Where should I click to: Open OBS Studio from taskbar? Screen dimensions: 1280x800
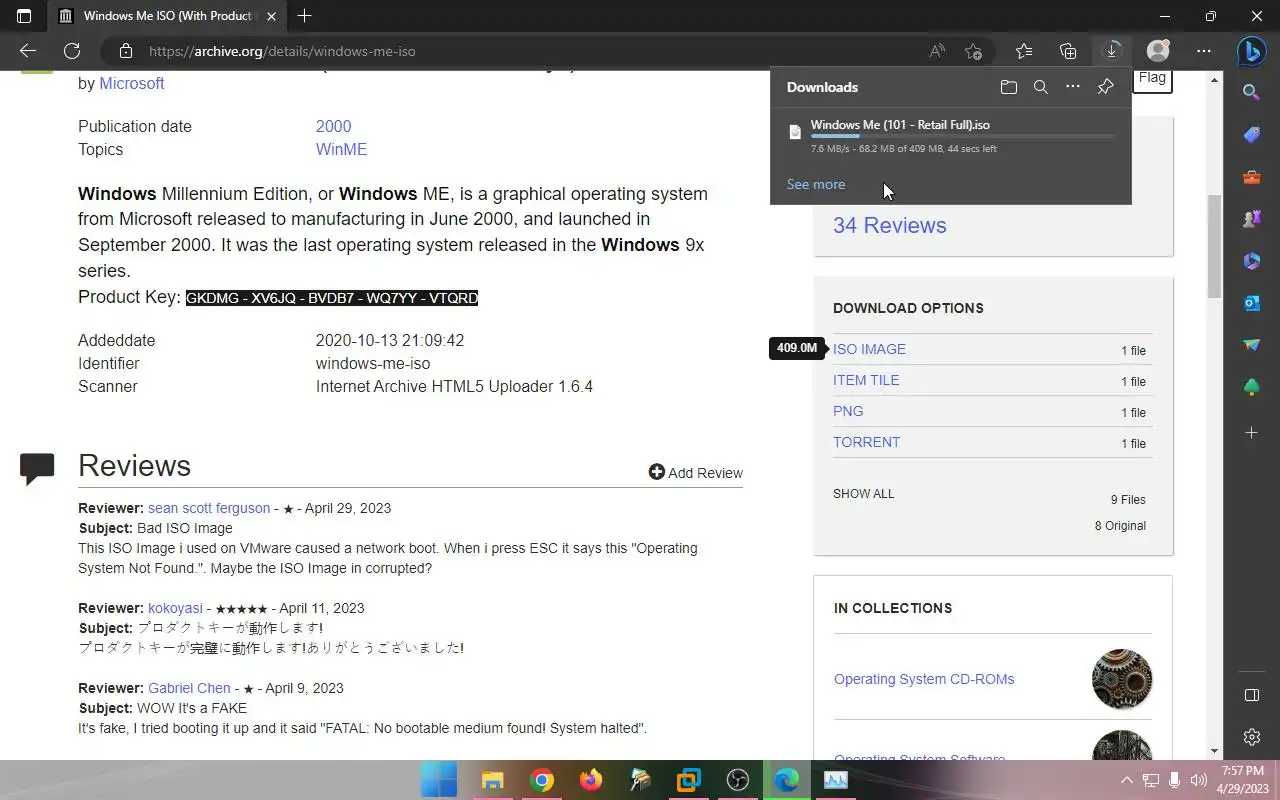pyautogui.click(x=738, y=780)
